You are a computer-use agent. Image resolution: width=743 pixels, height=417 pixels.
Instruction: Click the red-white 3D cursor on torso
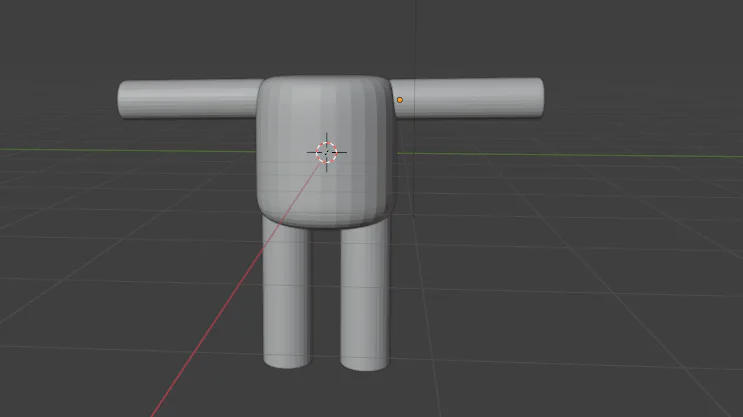pyautogui.click(x=326, y=153)
